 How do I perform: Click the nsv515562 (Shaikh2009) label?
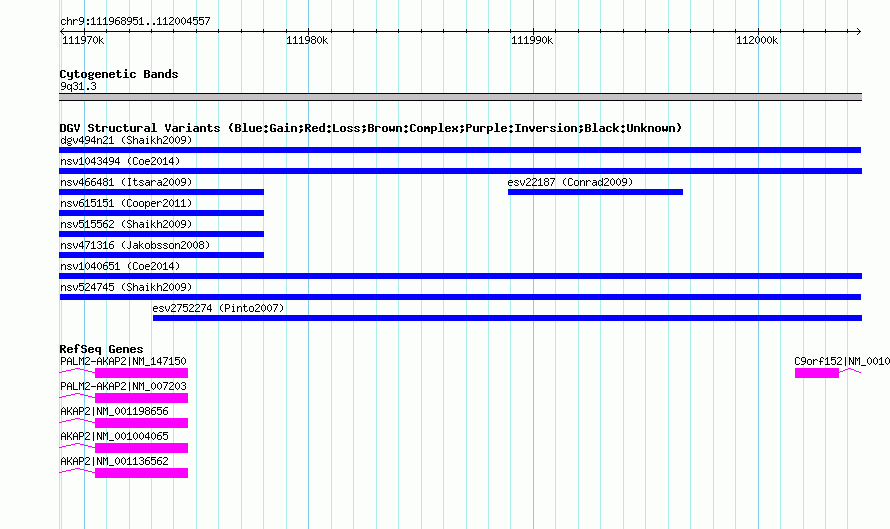click(126, 224)
